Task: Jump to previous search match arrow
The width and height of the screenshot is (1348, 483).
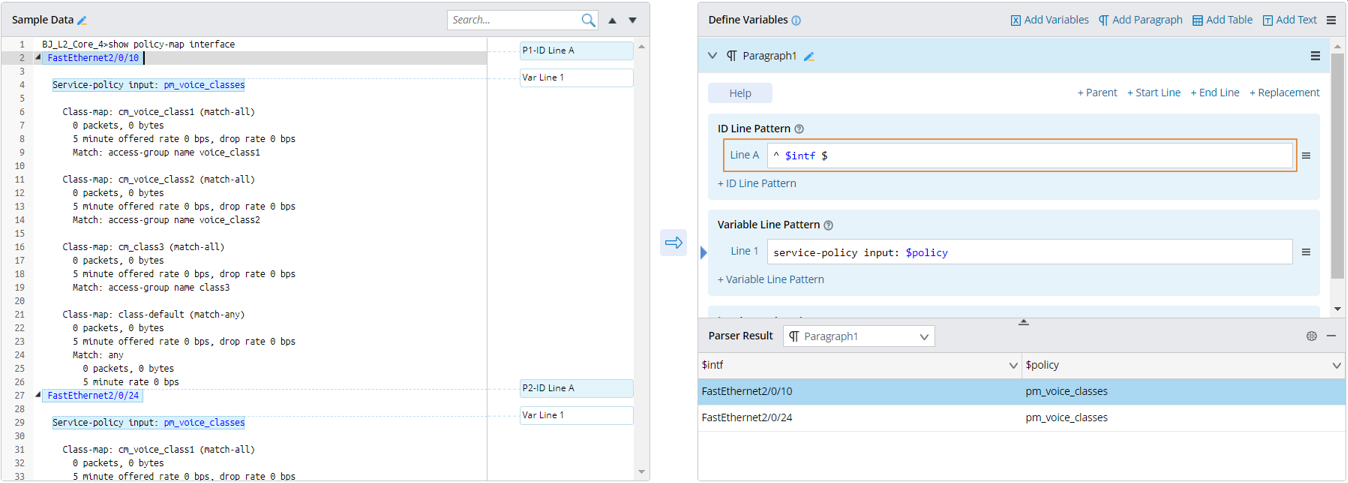Action: 612,20
